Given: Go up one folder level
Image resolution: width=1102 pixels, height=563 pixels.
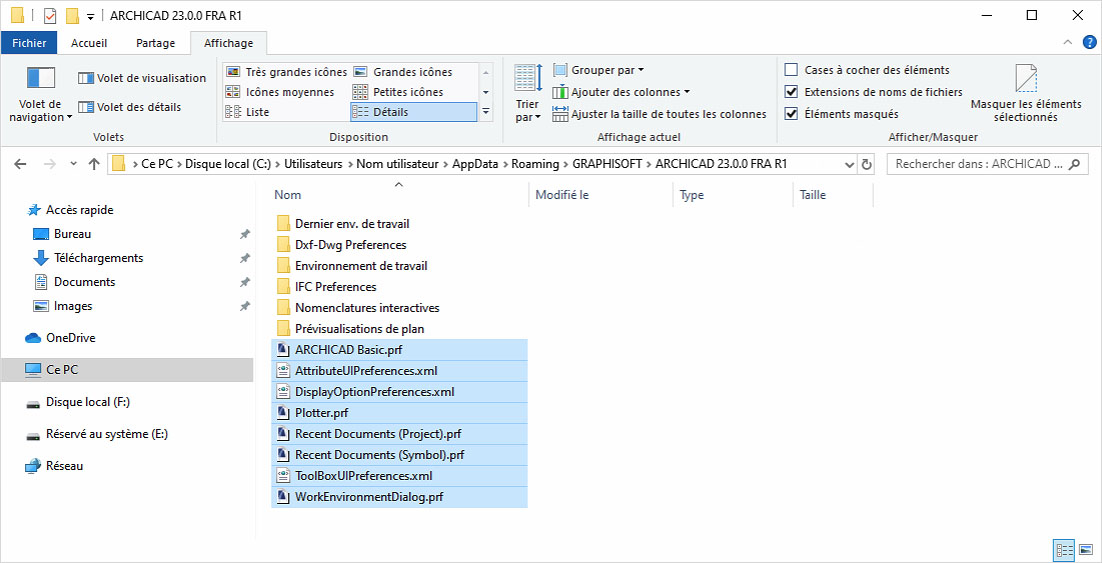Looking at the screenshot, I should pos(94,164).
